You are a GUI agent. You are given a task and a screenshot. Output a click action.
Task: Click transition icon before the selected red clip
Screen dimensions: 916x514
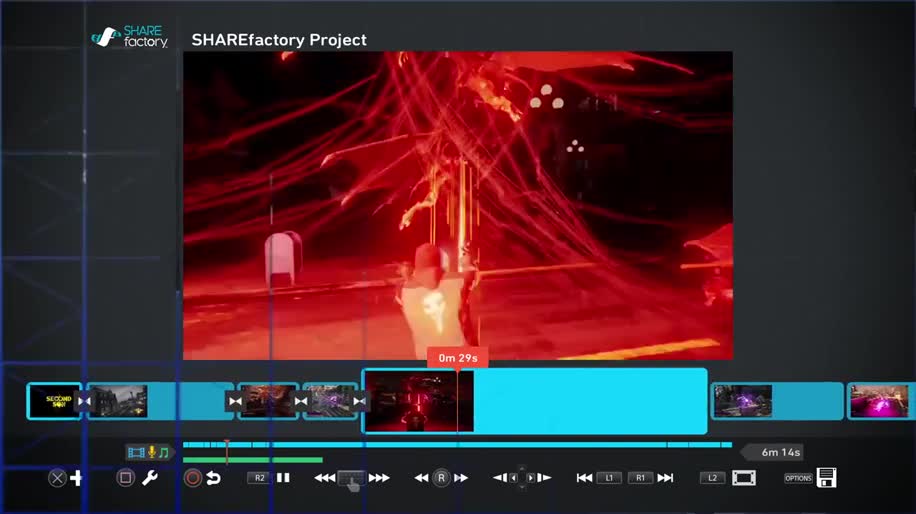(359, 401)
